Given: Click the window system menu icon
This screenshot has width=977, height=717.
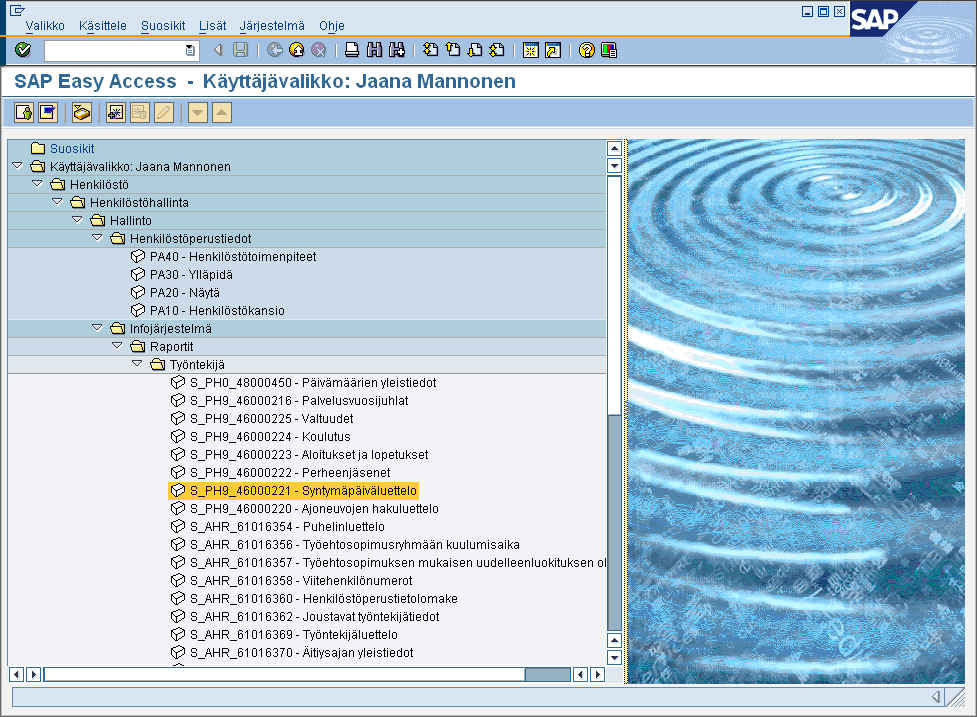Looking at the screenshot, I should (x=17, y=10).
